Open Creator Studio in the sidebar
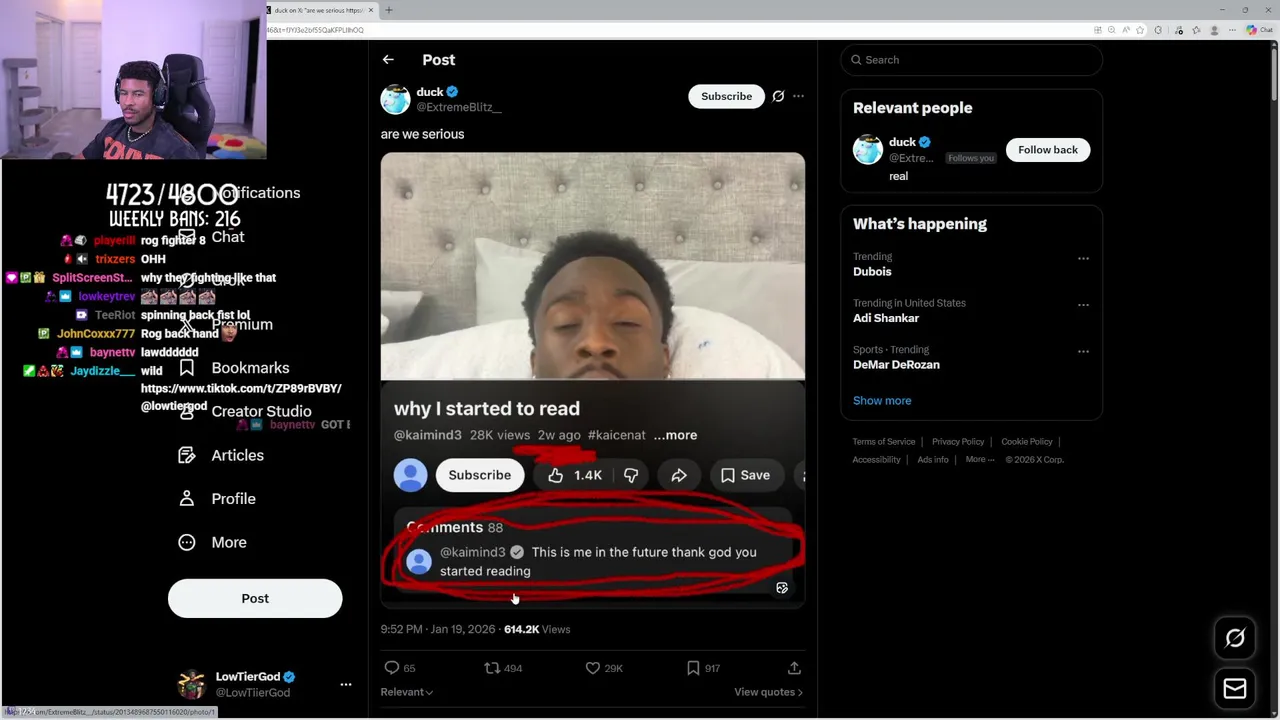The height and width of the screenshot is (720, 1280). click(x=244, y=411)
